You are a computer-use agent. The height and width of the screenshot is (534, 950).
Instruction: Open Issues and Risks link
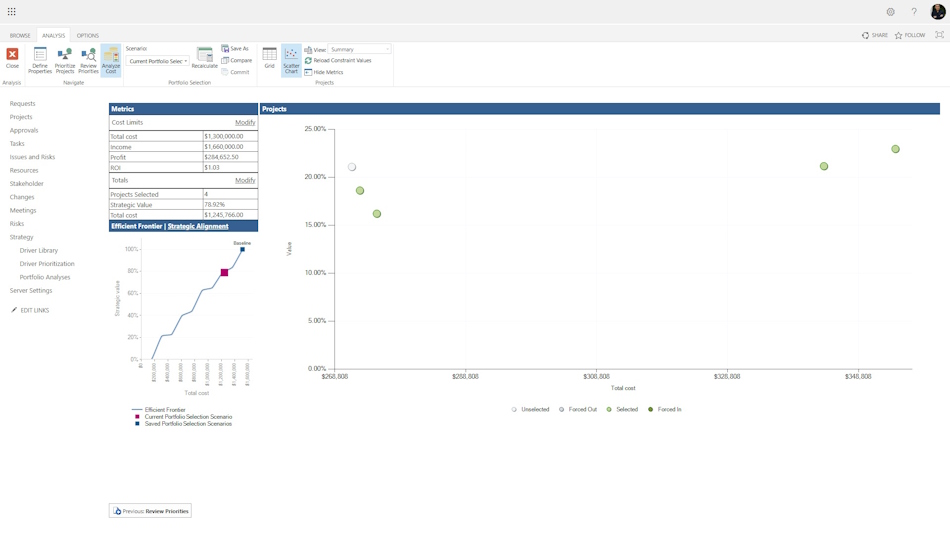(x=32, y=157)
